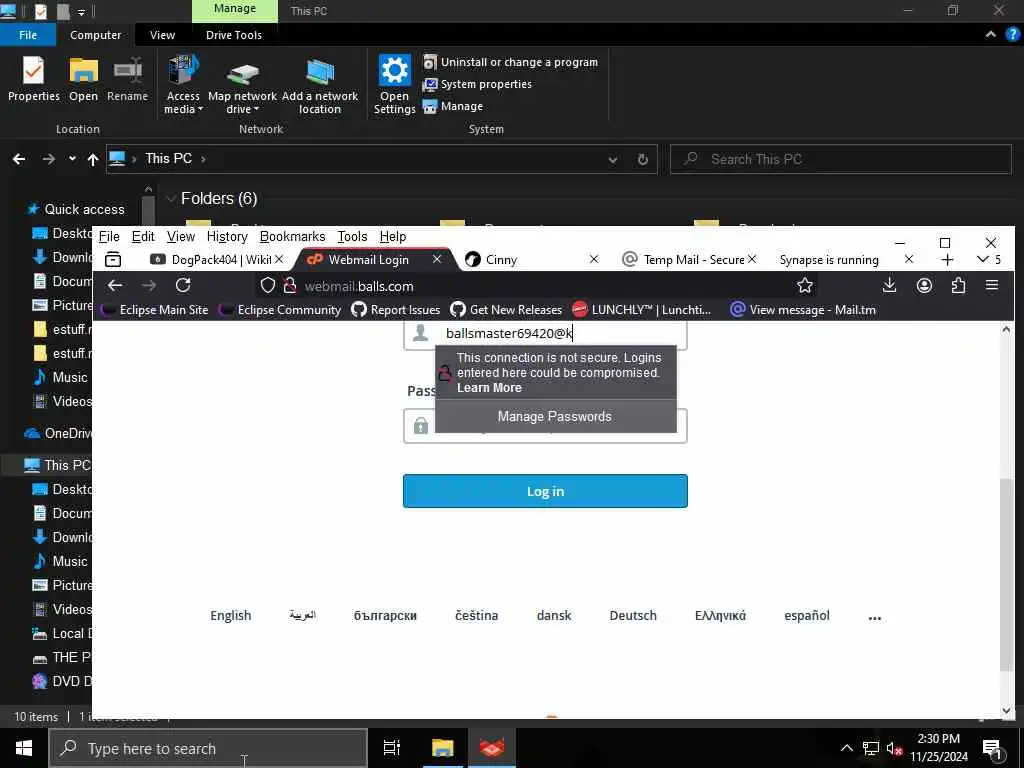Click the blue help question mark icon in File Explorer
This screenshot has height=768, width=1024.
click(x=1012, y=35)
